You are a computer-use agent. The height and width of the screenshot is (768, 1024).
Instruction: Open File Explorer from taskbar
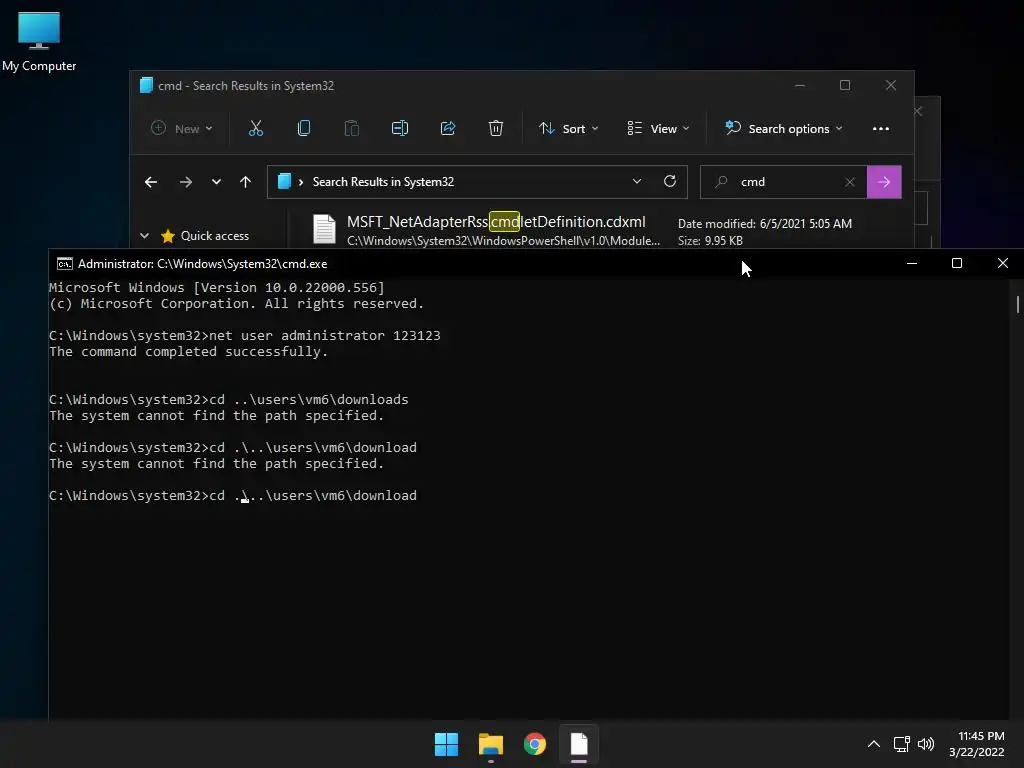pos(490,744)
